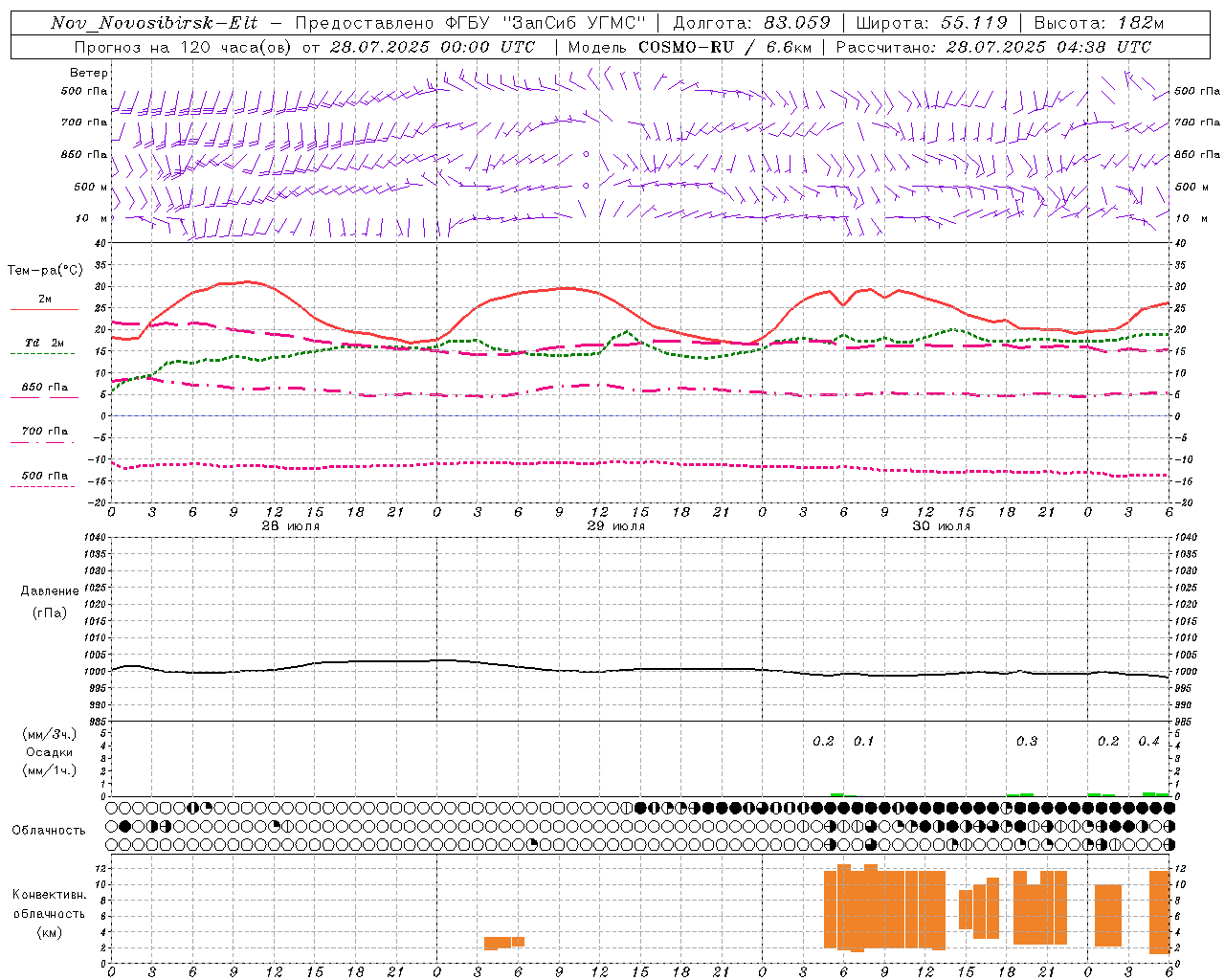This screenshot has width=1225, height=980.
Task: Click the 'Td 2м' dew point legend entry
Action: [44, 343]
